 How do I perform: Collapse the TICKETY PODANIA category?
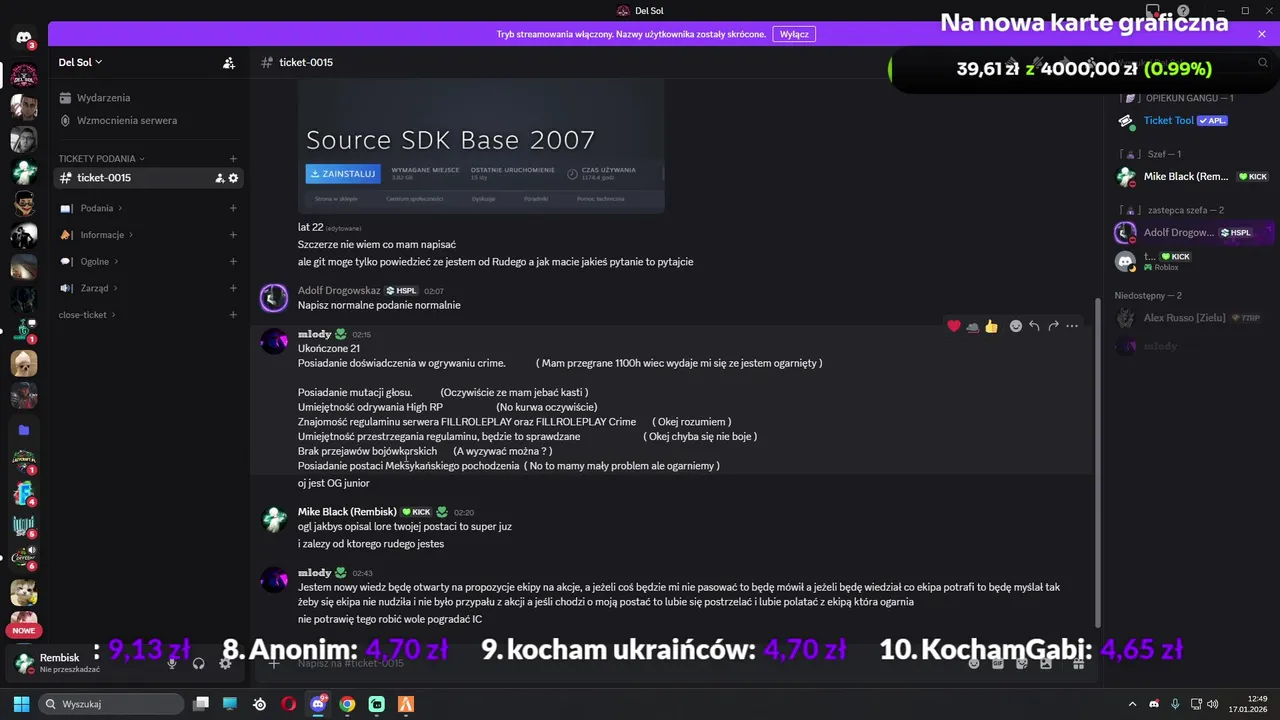click(x=101, y=158)
